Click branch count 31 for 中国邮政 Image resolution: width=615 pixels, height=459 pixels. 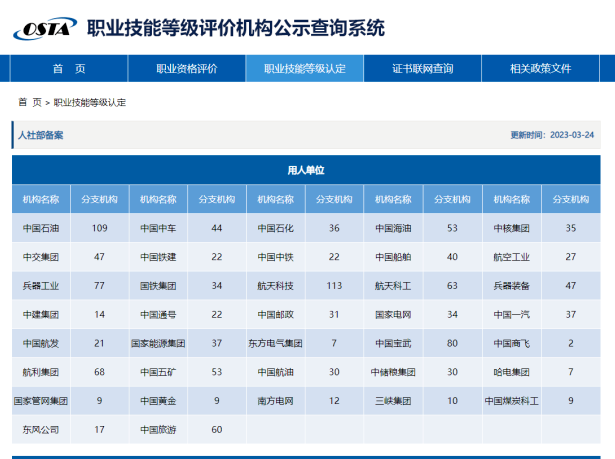334,315
